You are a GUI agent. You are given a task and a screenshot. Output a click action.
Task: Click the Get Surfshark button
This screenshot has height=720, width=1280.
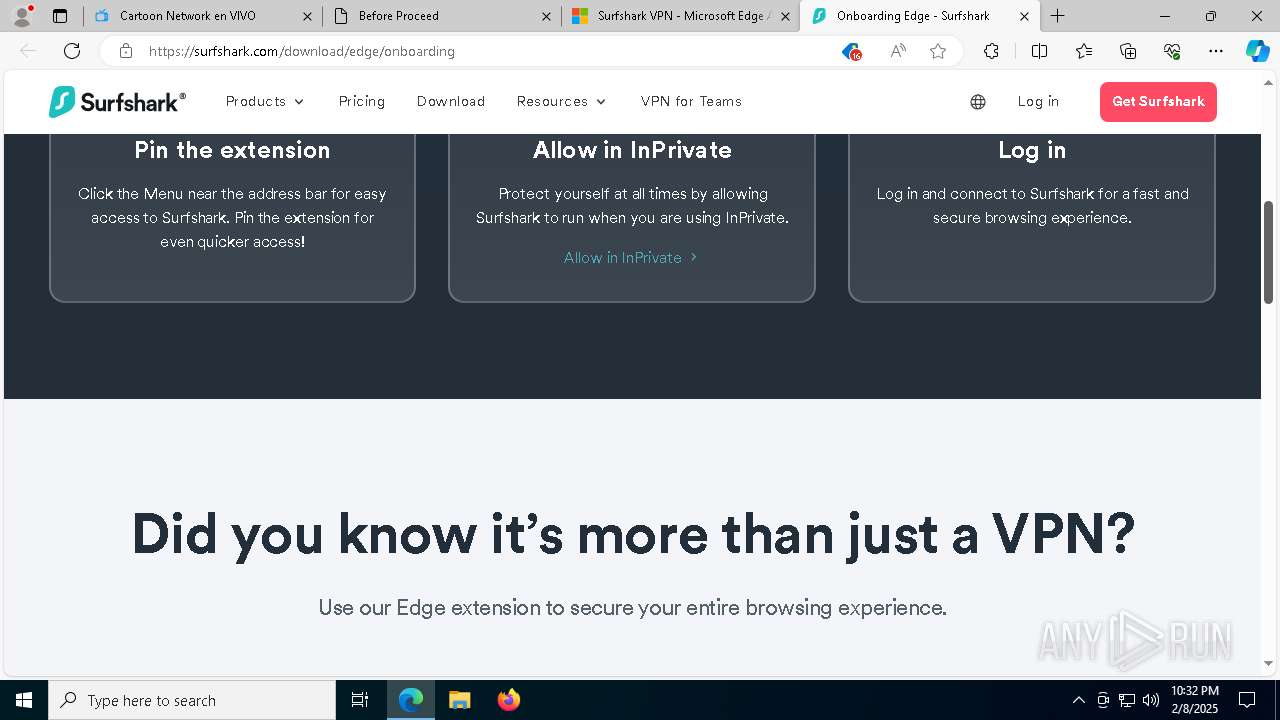[x=1158, y=102]
